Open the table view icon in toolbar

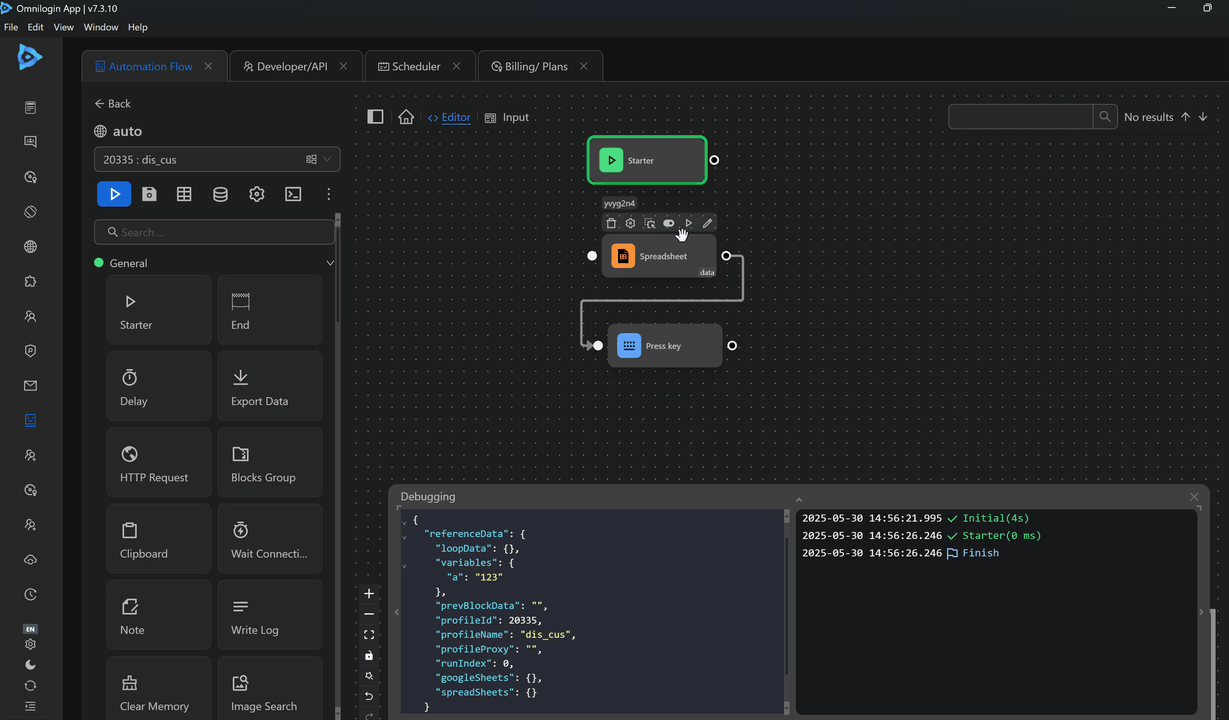pos(184,194)
